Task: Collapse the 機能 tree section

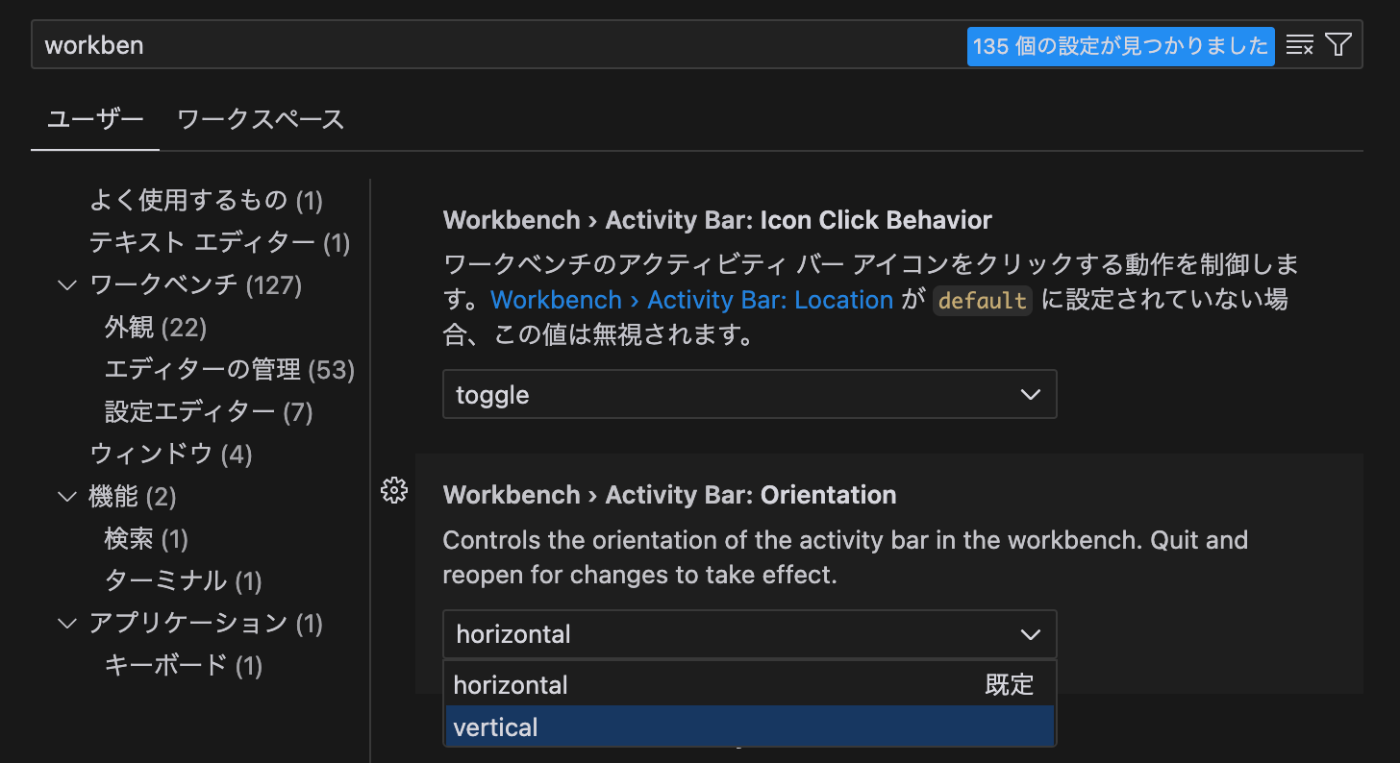Action: (67, 496)
